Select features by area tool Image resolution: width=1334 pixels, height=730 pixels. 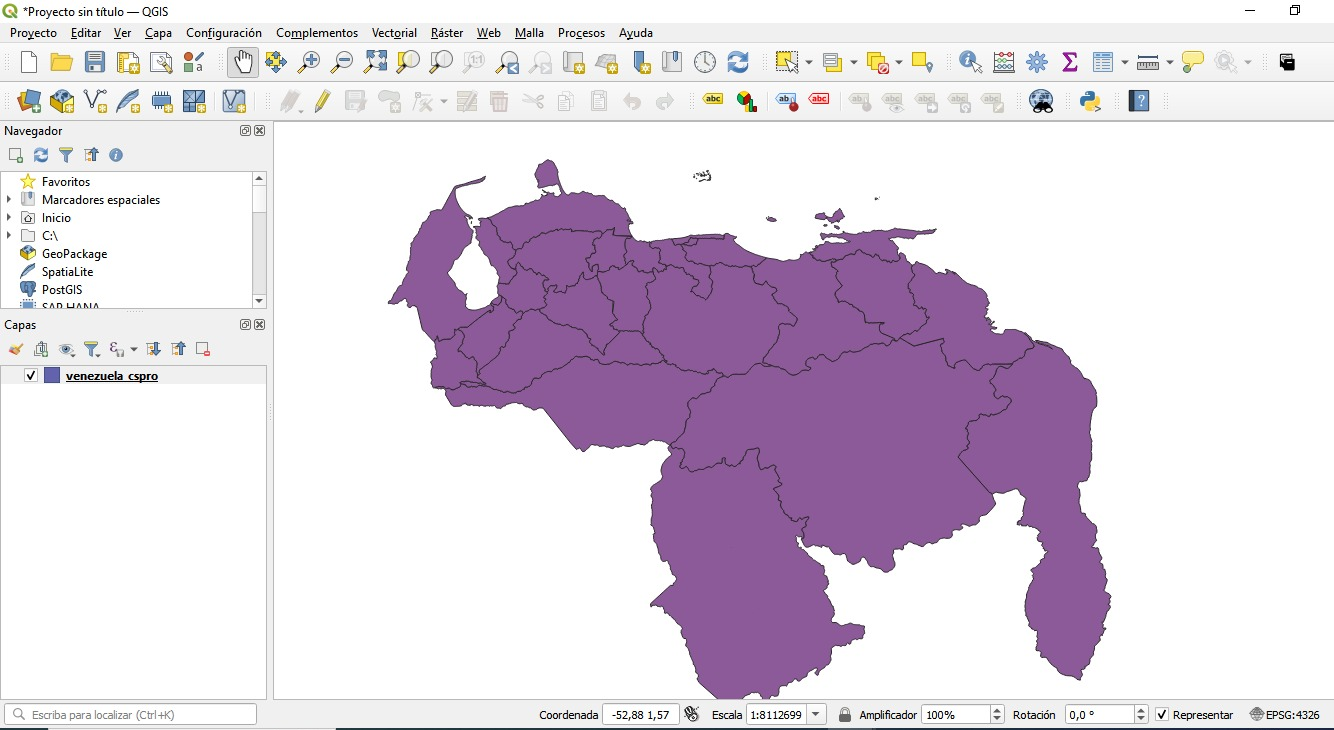tap(787, 62)
